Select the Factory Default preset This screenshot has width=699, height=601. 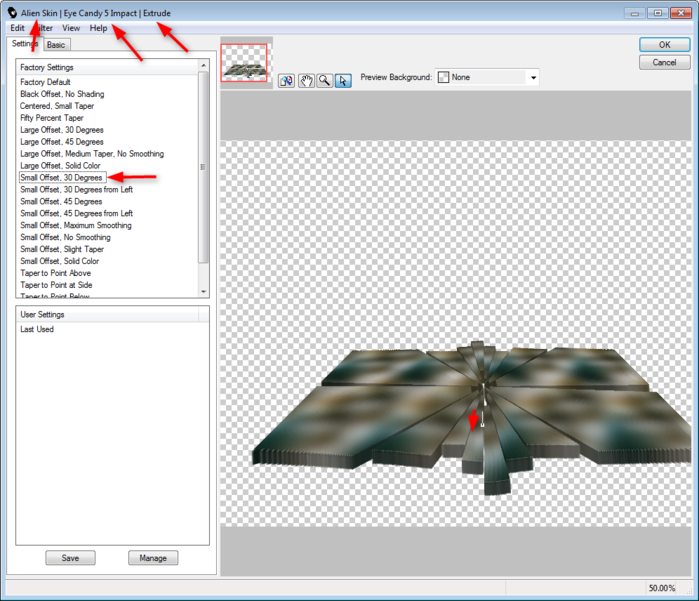(x=45, y=82)
